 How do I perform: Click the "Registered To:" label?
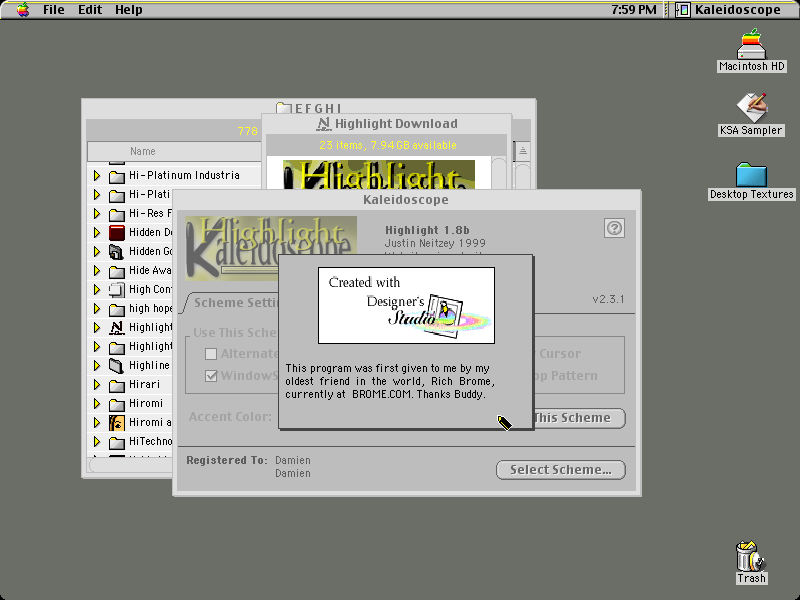(x=227, y=460)
